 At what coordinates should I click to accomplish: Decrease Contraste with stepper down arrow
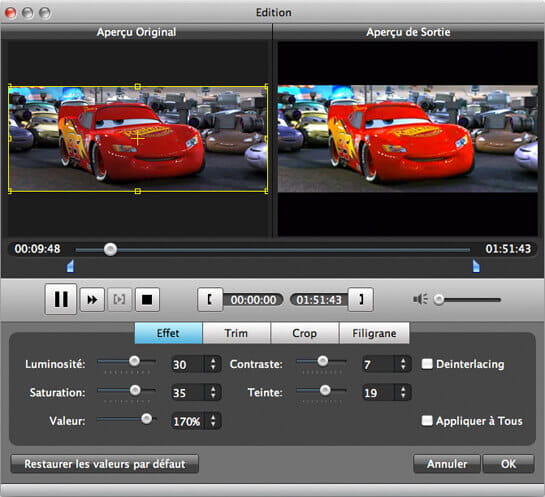tap(403, 368)
